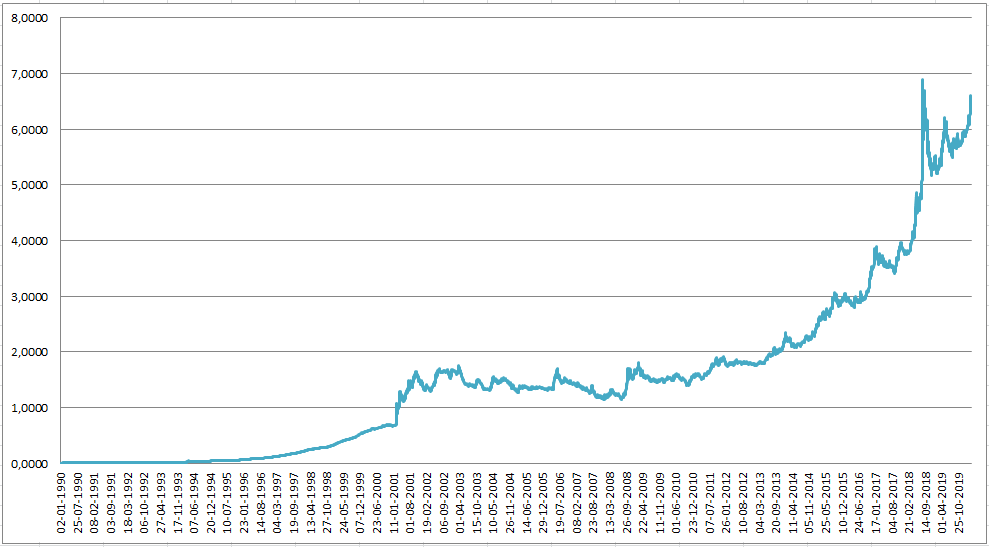Click the 2,0000 y-axis label
Screen dimensions: 989x547
click(28, 351)
